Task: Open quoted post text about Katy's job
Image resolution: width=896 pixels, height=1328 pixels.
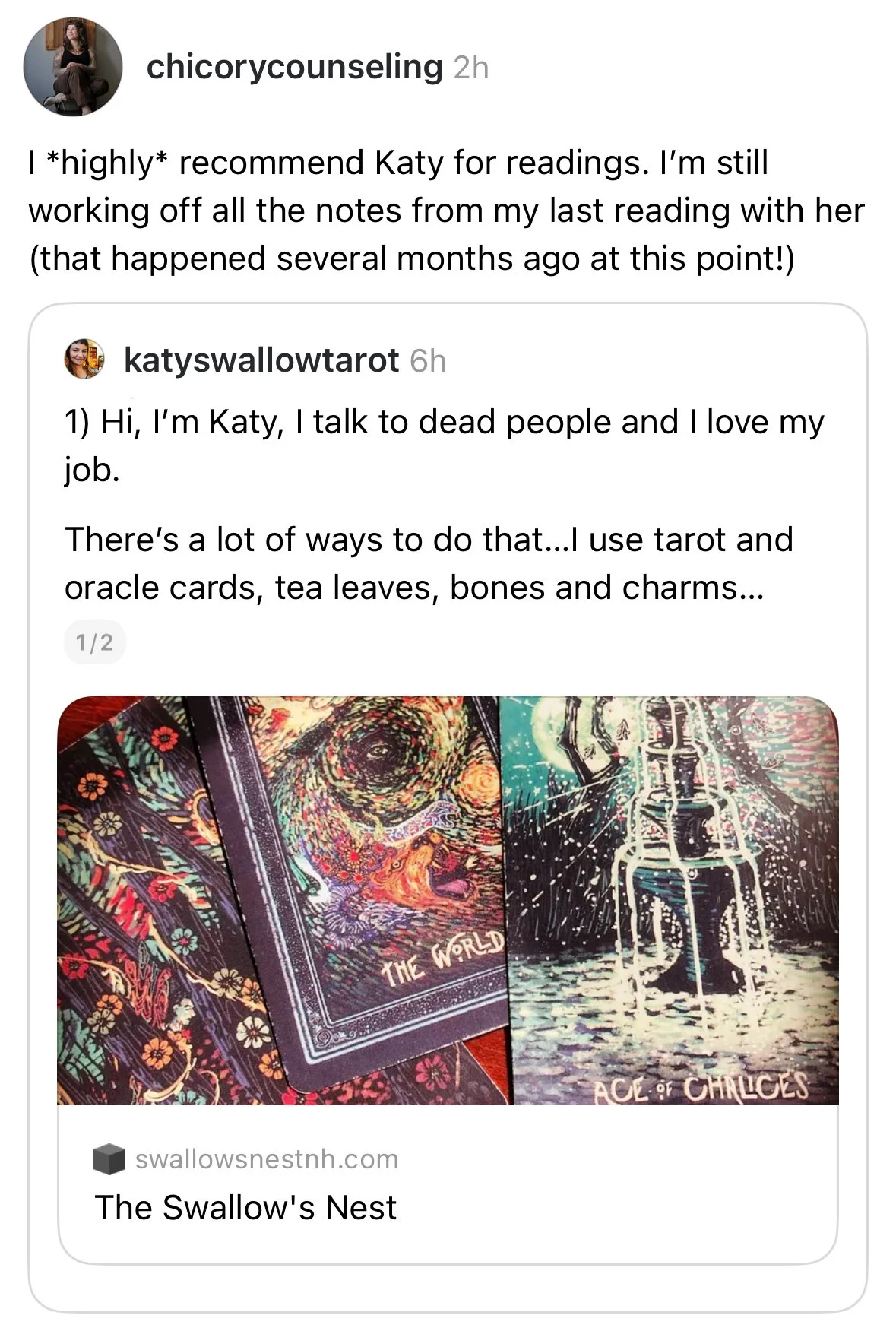Action: click(x=444, y=445)
